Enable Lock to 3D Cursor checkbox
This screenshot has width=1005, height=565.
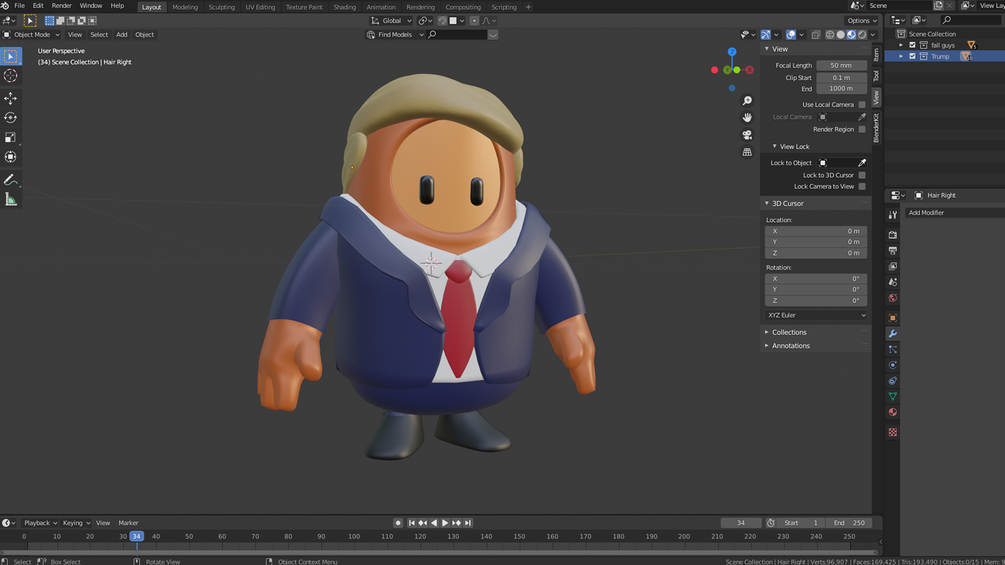(862, 175)
